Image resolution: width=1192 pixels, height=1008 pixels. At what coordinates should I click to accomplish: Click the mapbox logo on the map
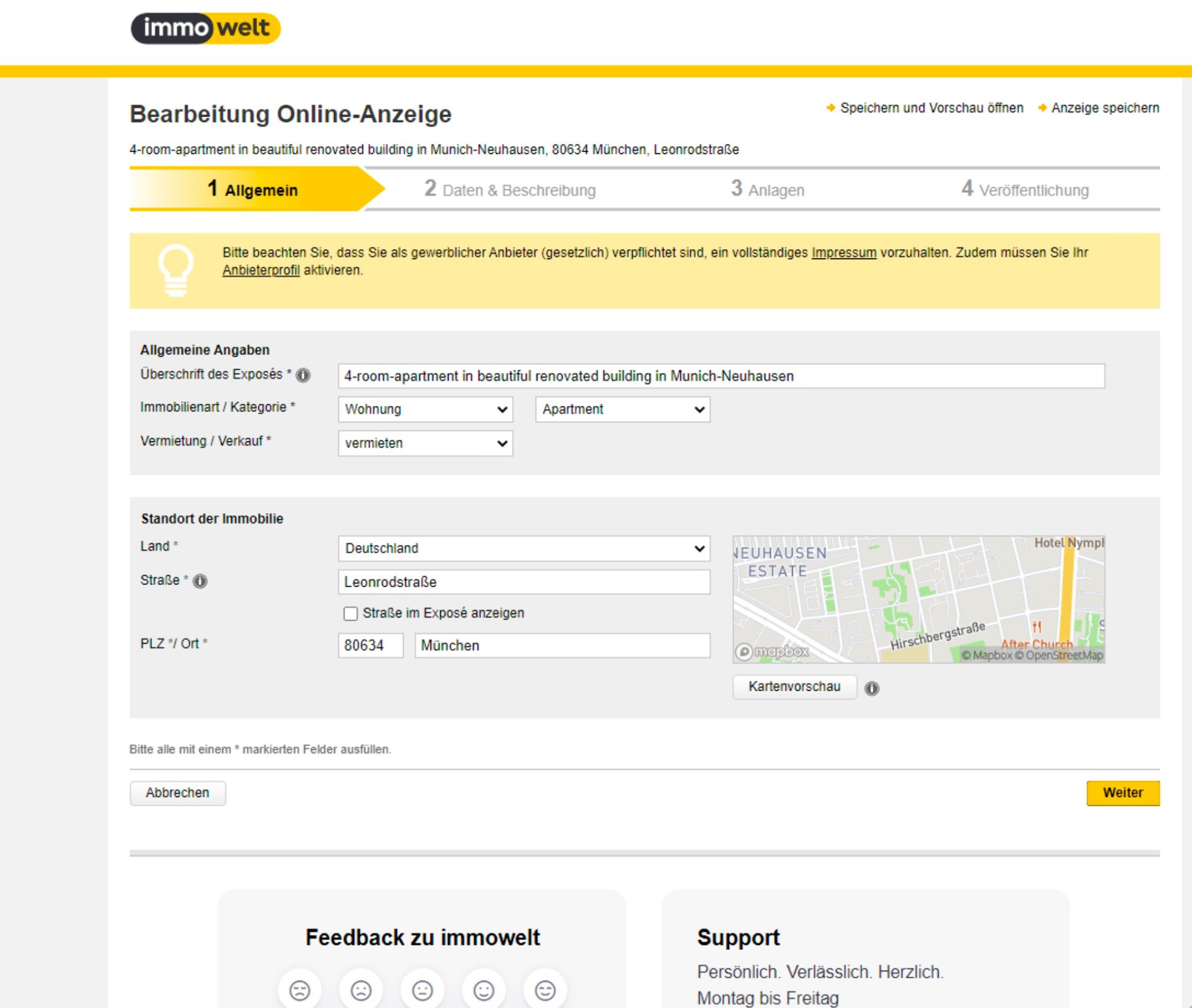(x=772, y=651)
